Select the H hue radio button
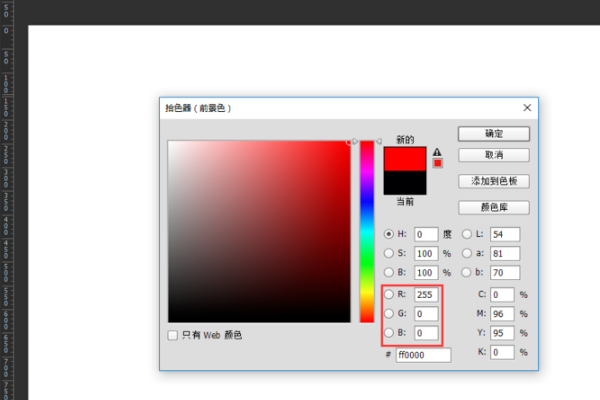This screenshot has width=600, height=400. tap(389, 234)
